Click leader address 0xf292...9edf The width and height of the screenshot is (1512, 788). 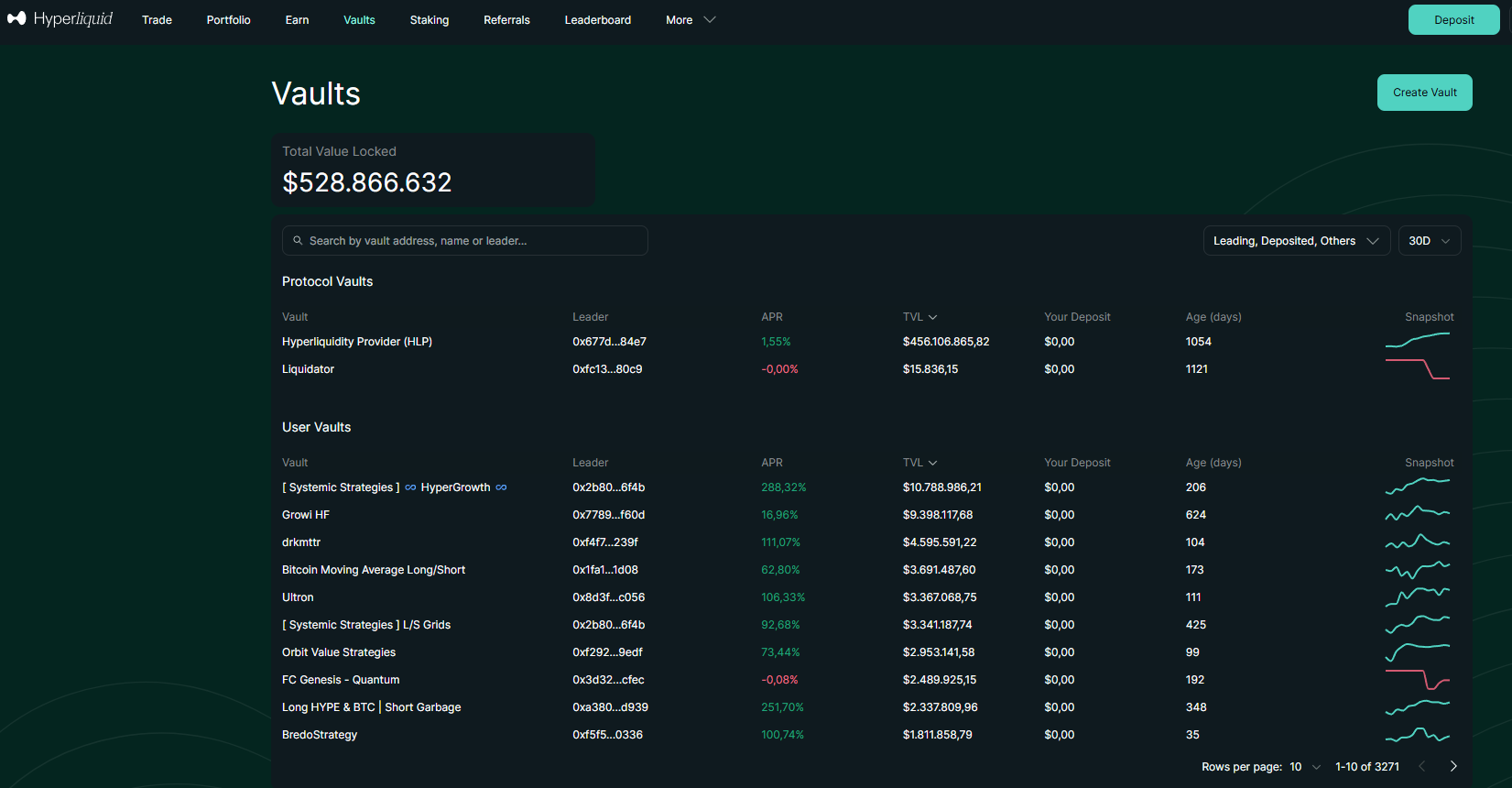tap(608, 652)
